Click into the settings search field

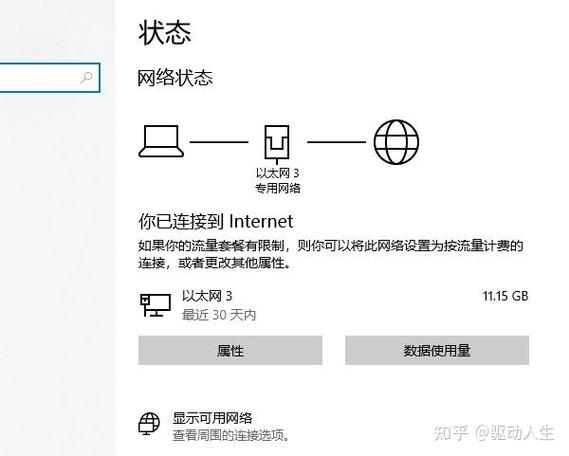(x=49, y=78)
